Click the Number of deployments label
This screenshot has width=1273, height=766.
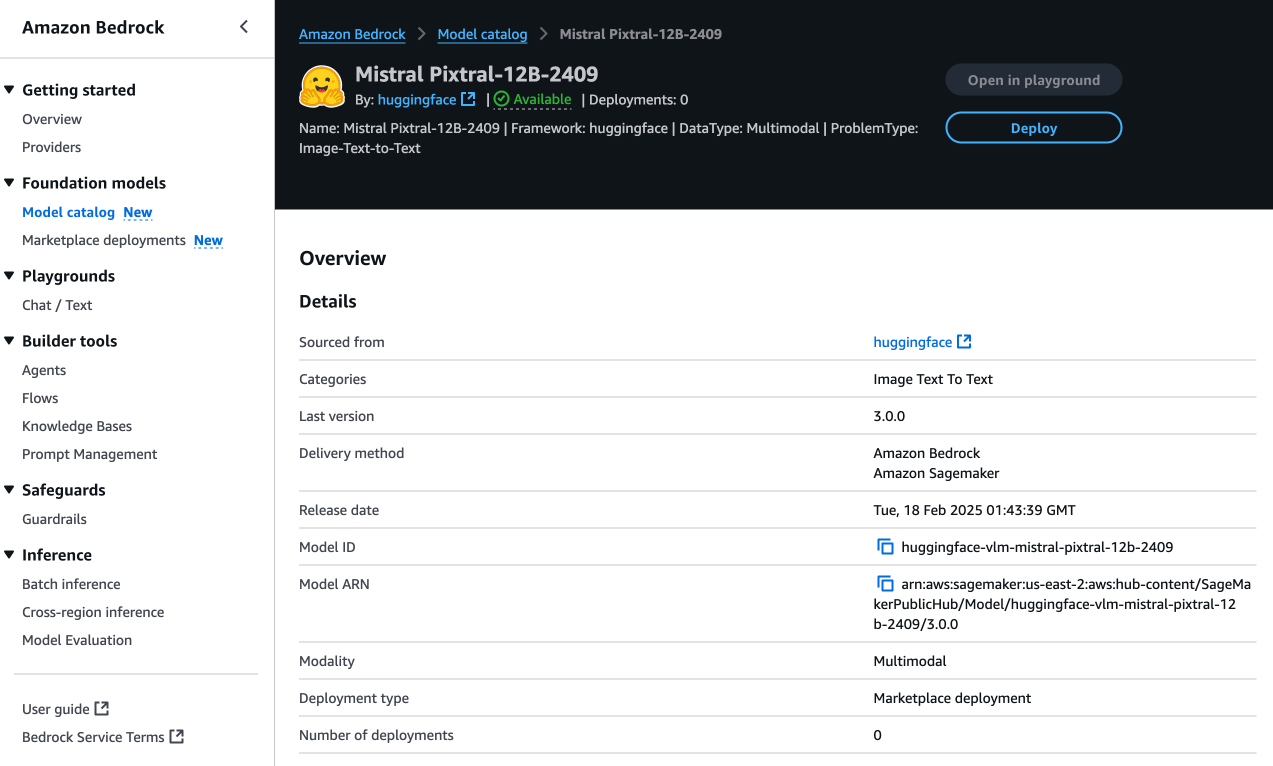click(376, 735)
